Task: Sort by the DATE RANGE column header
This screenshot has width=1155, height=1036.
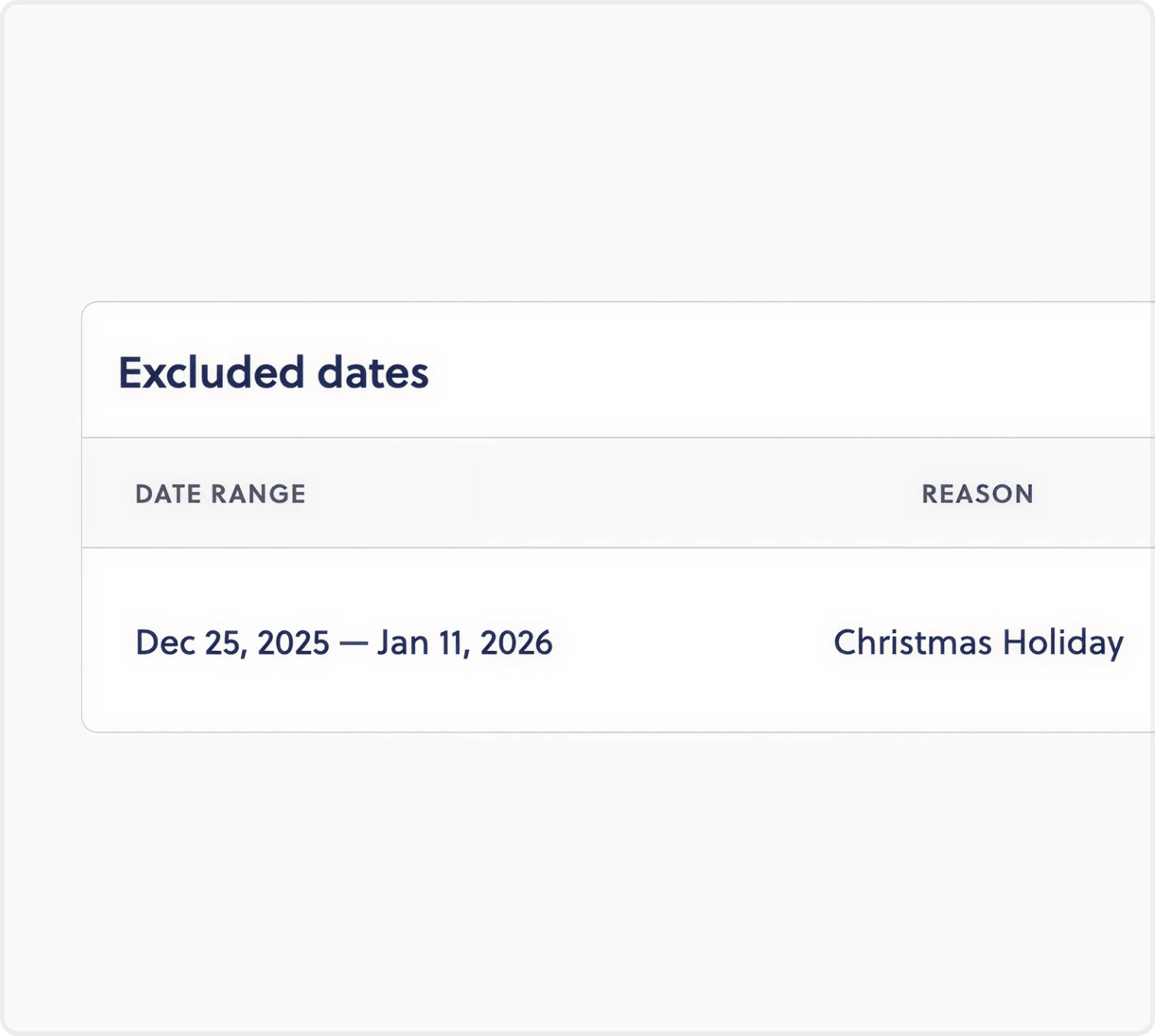Action: (x=220, y=494)
